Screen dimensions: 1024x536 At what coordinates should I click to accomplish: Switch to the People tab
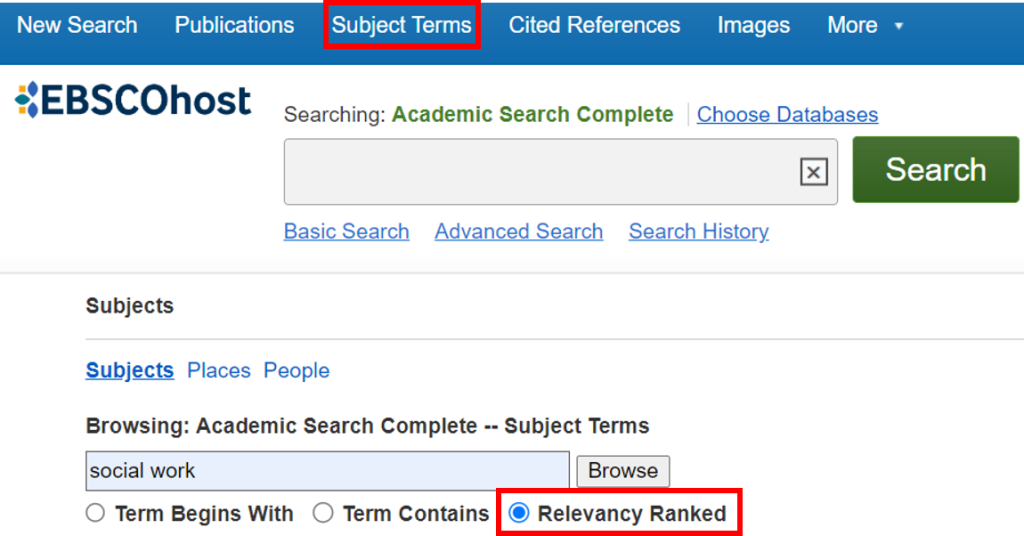click(x=296, y=370)
